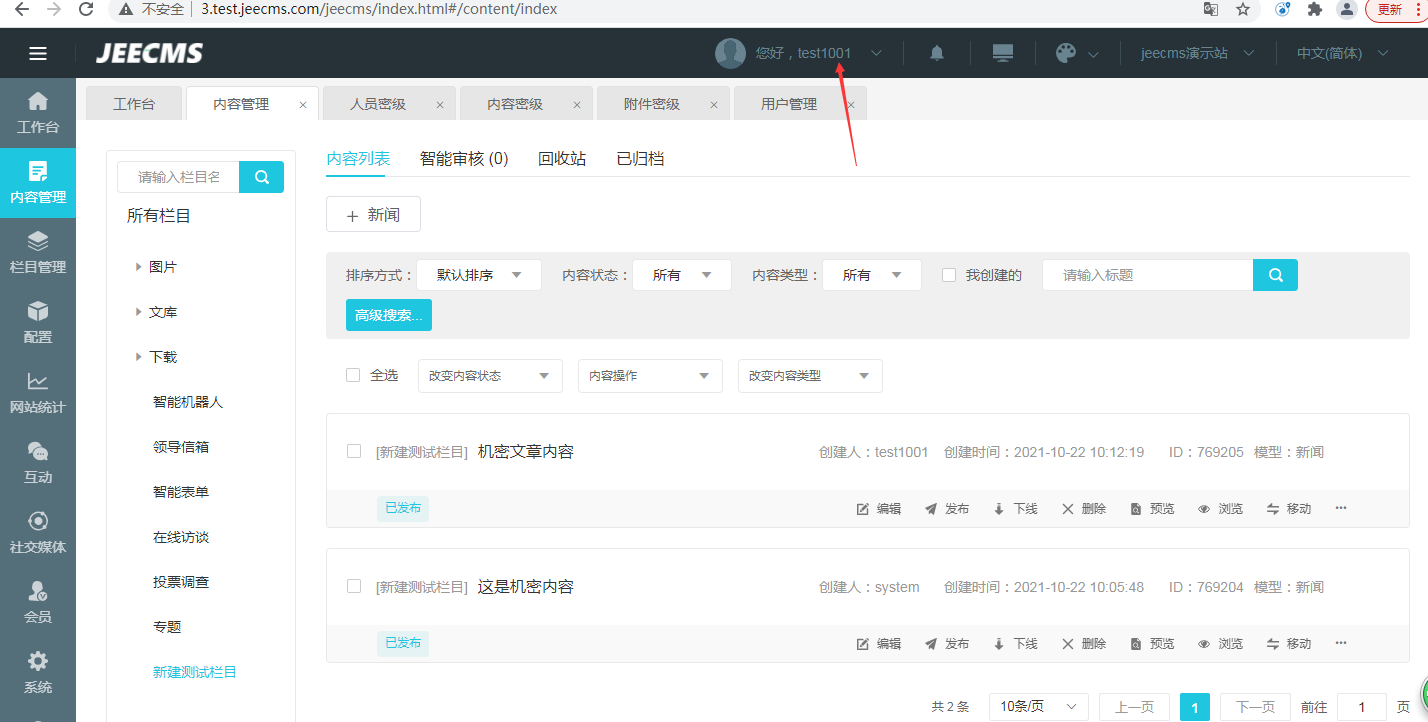Open 社交媒体 in the sidebar
The width and height of the screenshot is (1428, 722).
click(x=38, y=533)
